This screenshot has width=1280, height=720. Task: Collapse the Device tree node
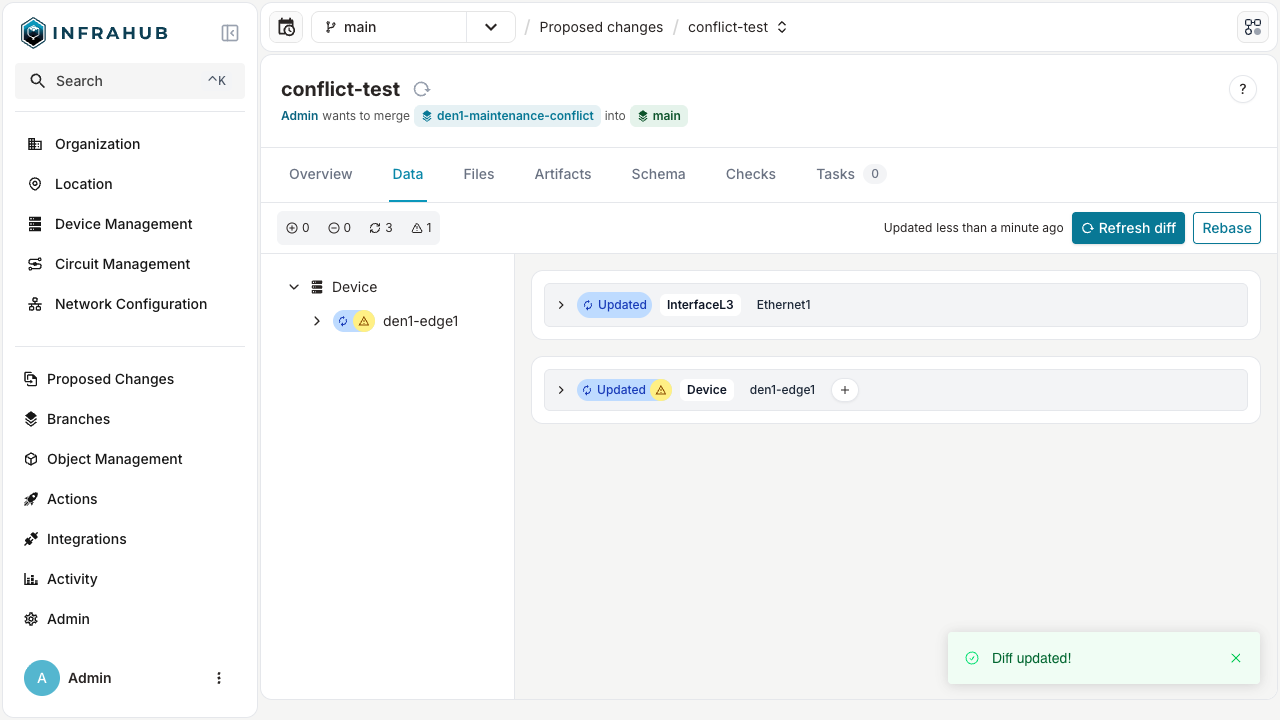(294, 287)
